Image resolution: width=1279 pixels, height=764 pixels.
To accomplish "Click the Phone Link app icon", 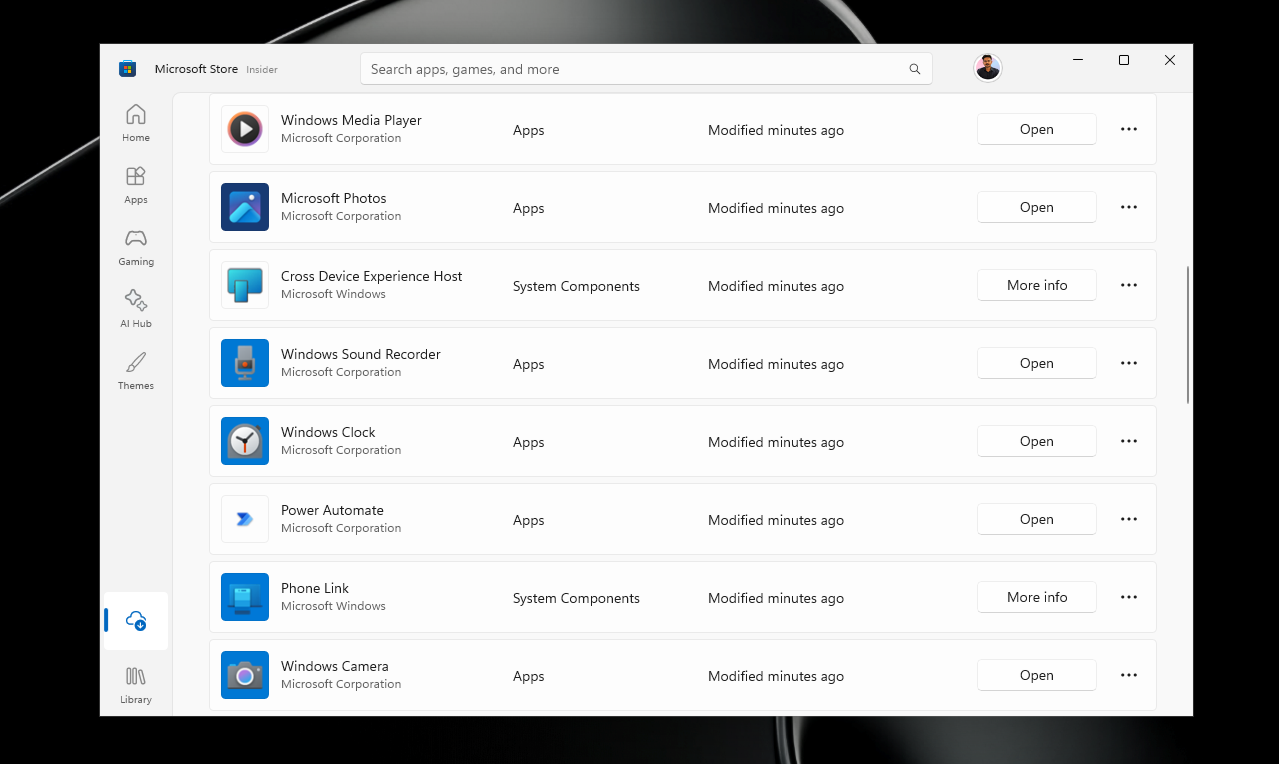I will point(245,597).
